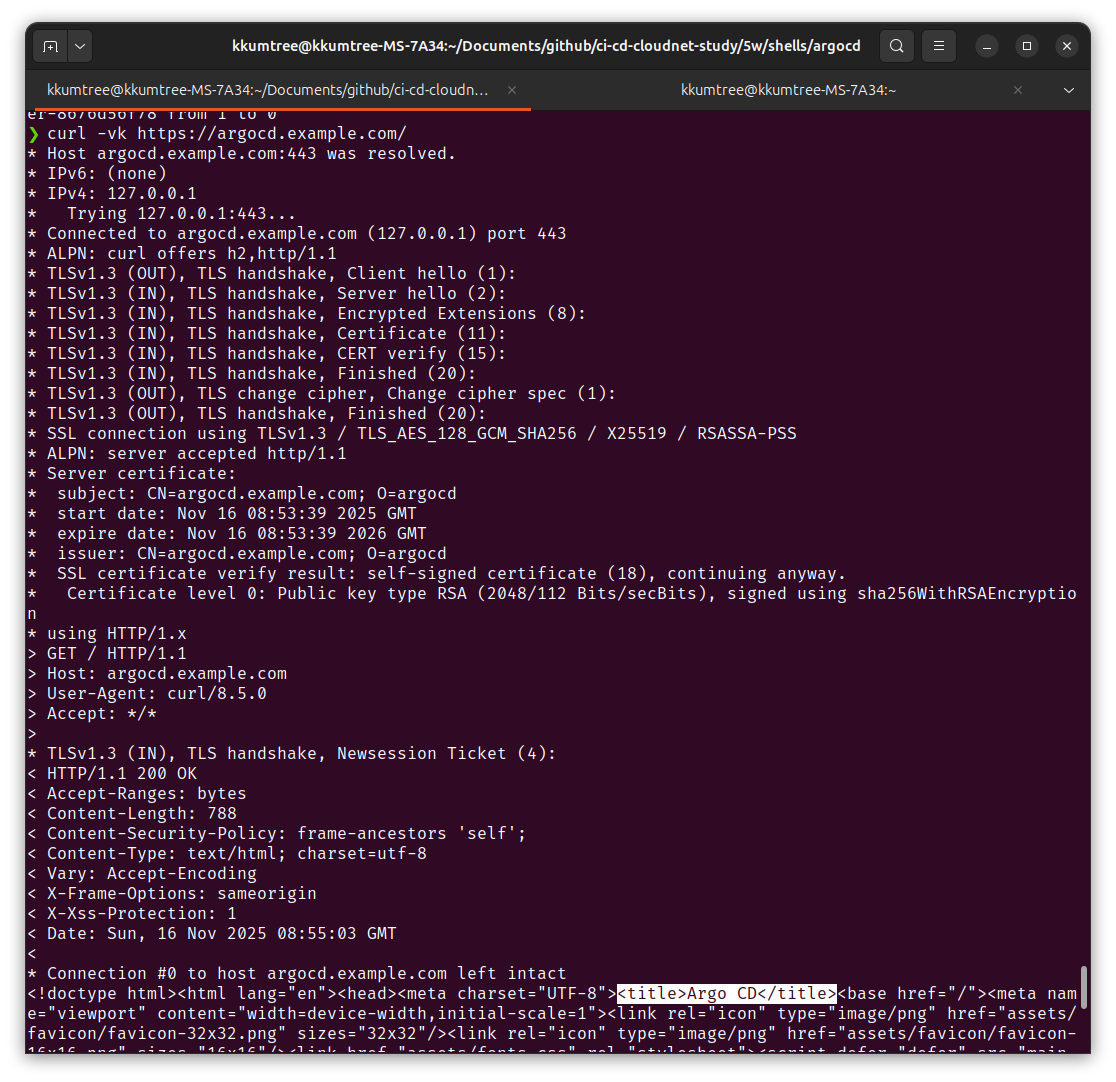Screen dimensions: 1116x1082
Task: Open a new terminal tab
Action: [51, 46]
